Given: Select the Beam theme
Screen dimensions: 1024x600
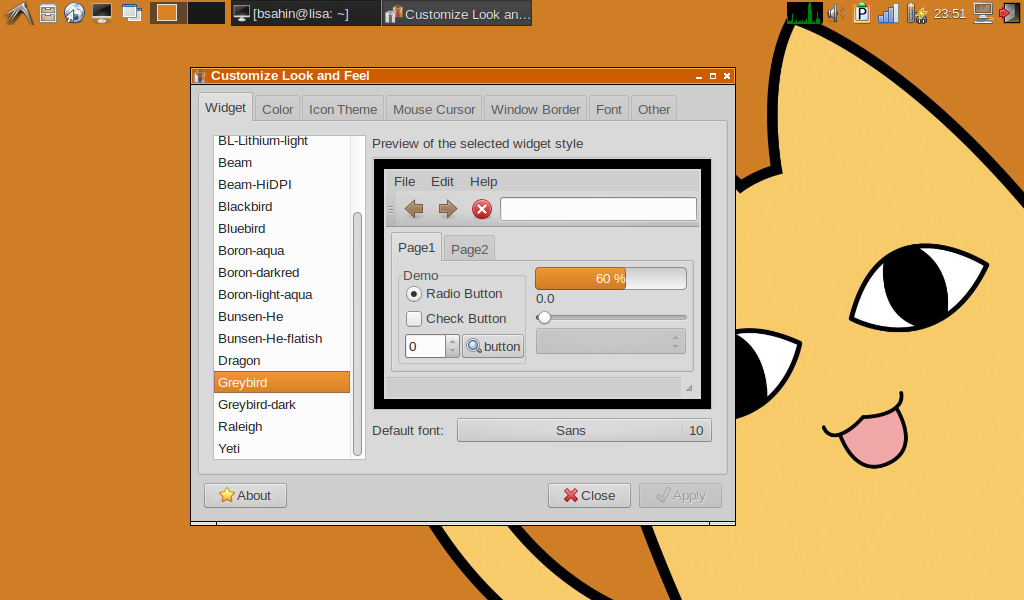Looking at the screenshot, I should click(282, 163).
